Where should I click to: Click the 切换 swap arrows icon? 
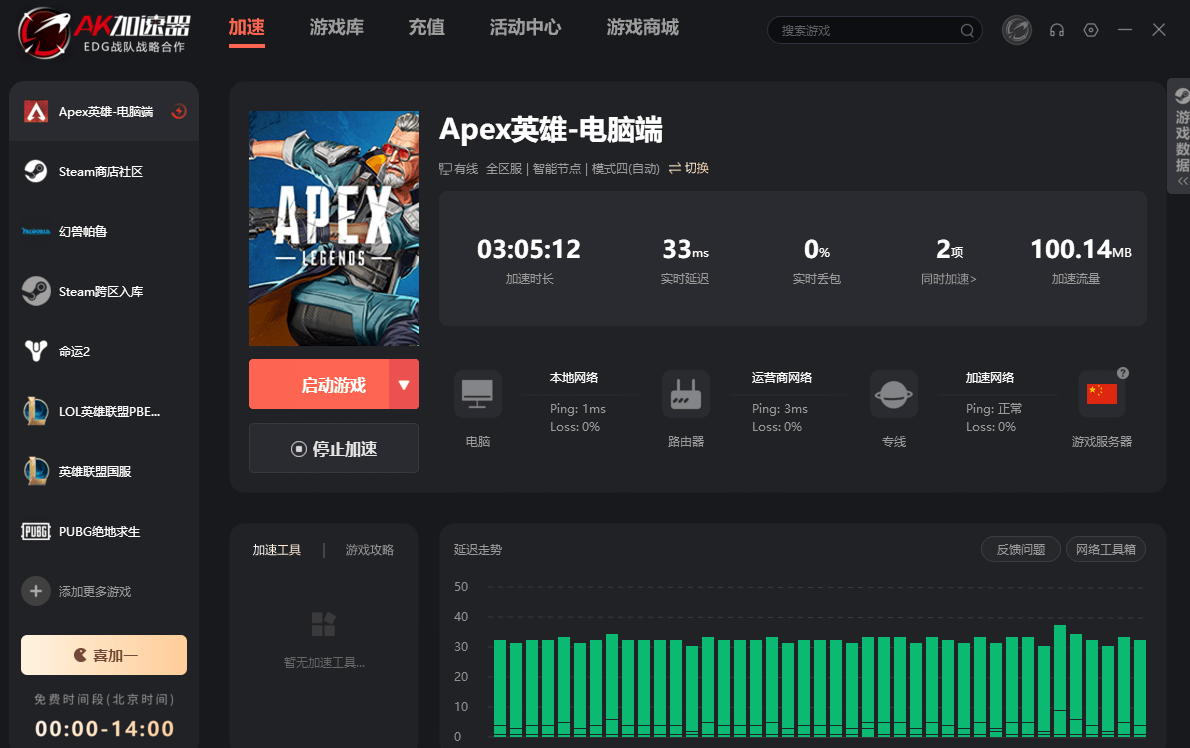point(675,168)
